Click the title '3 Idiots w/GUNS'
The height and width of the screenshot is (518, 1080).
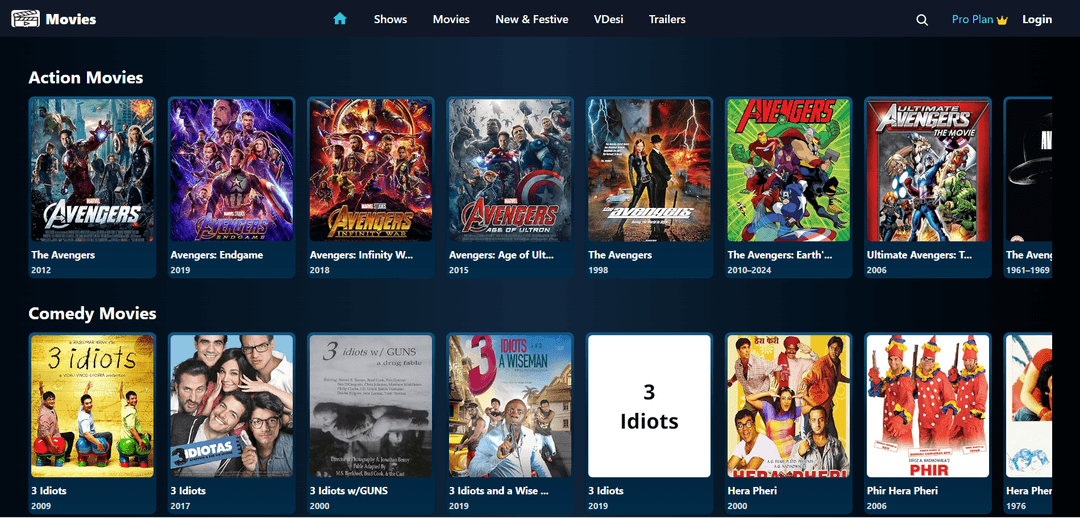(x=349, y=491)
